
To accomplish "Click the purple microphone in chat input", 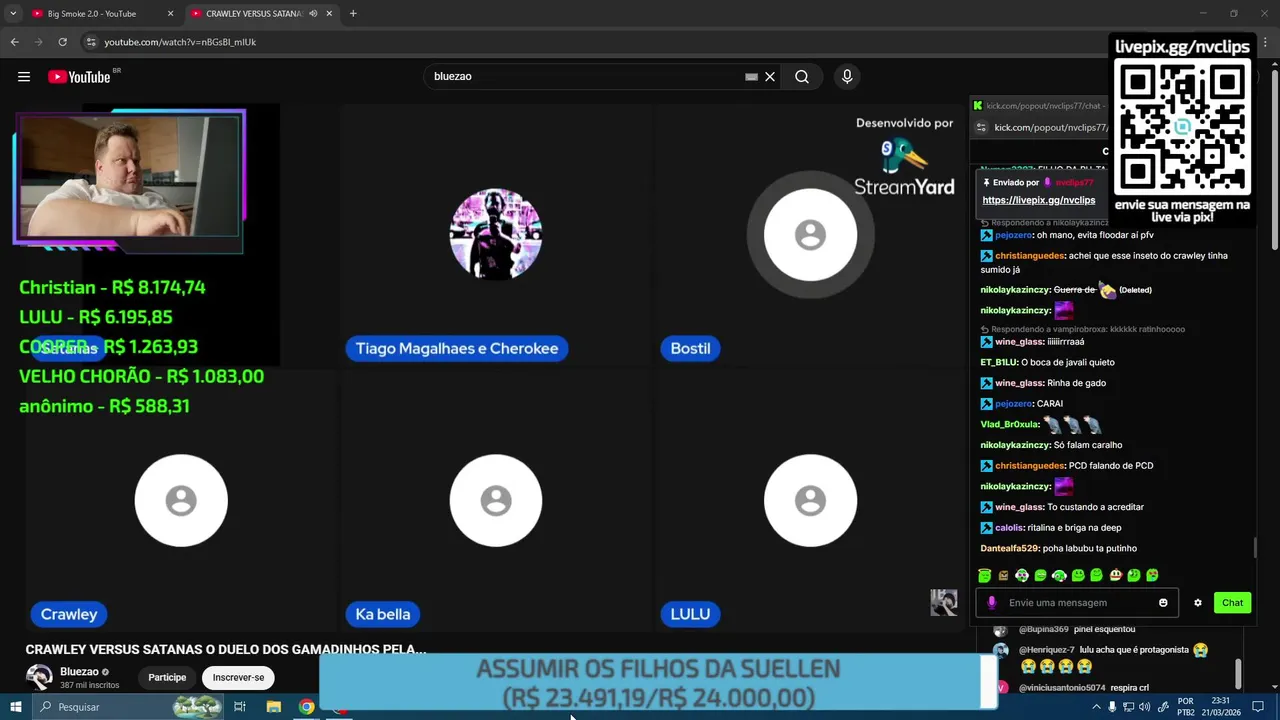I will [x=992, y=603].
